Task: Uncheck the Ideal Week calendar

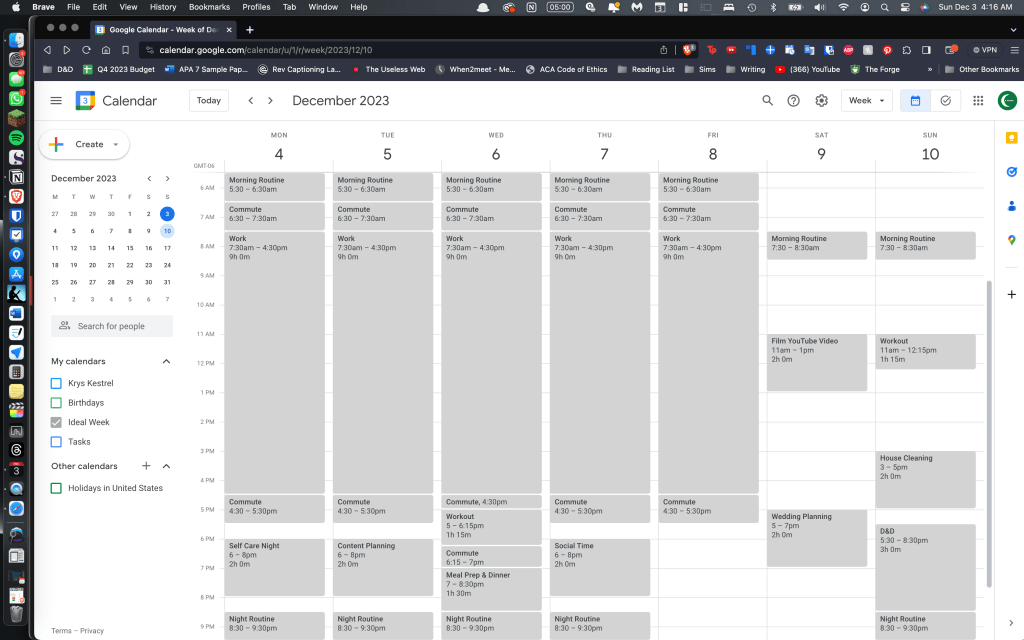Action: coord(57,422)
